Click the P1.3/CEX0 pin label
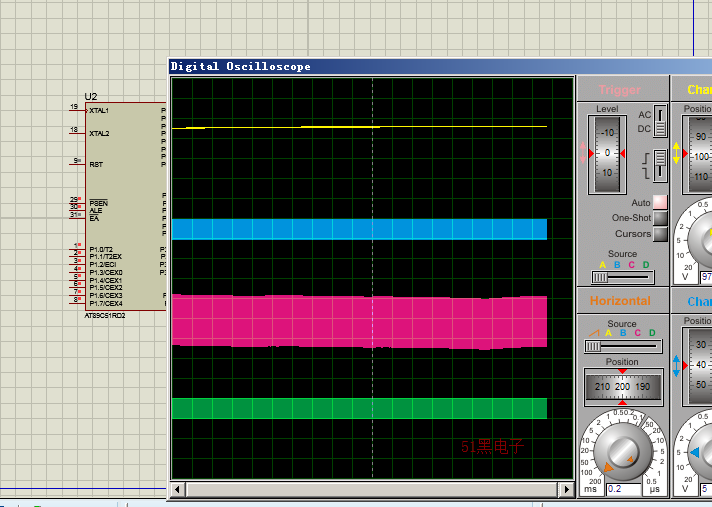 pyautogui.click(x=105, y=272)
